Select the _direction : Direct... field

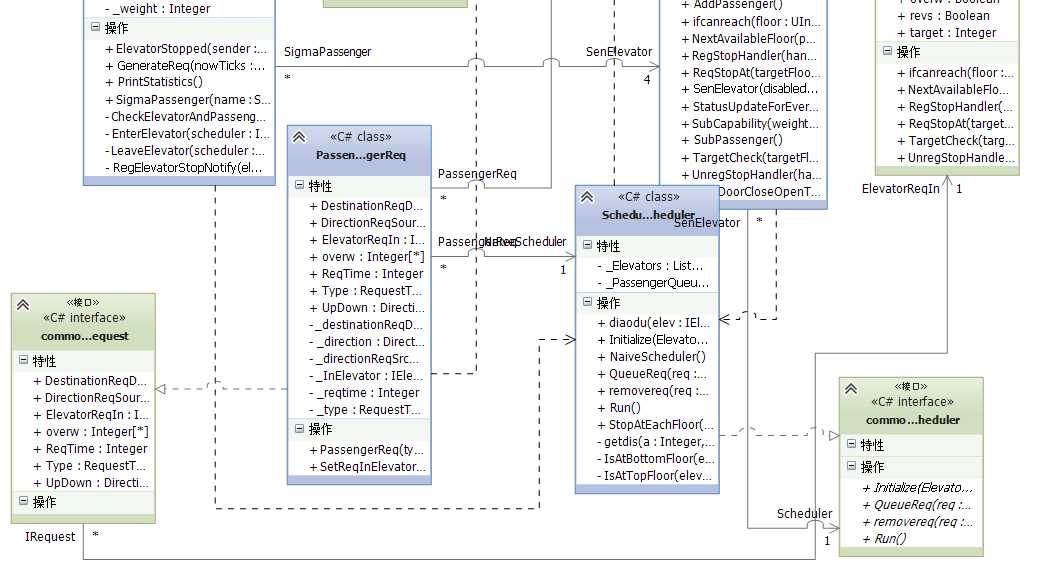[367, 342]
